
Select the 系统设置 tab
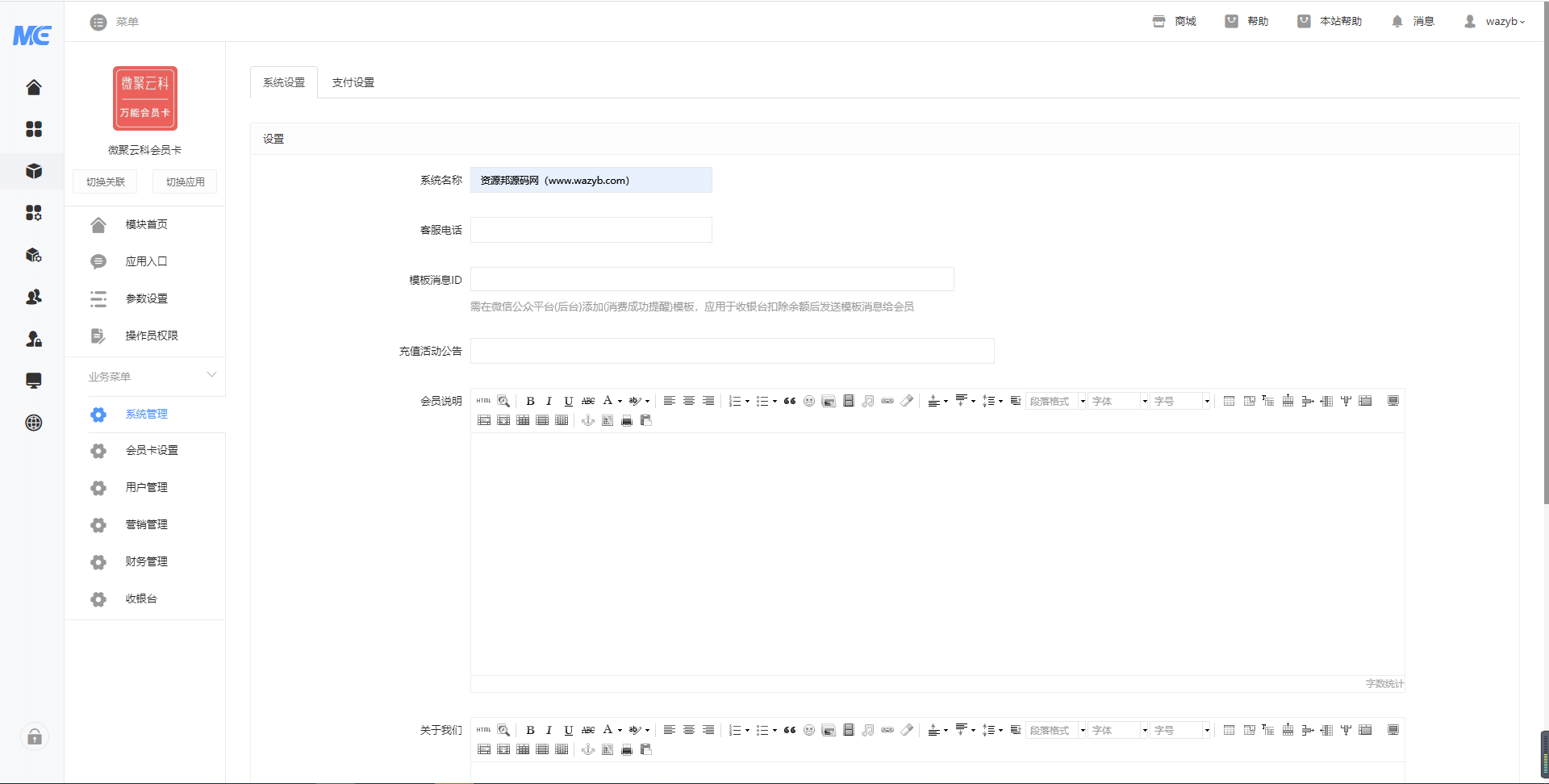tap(284, 82)
